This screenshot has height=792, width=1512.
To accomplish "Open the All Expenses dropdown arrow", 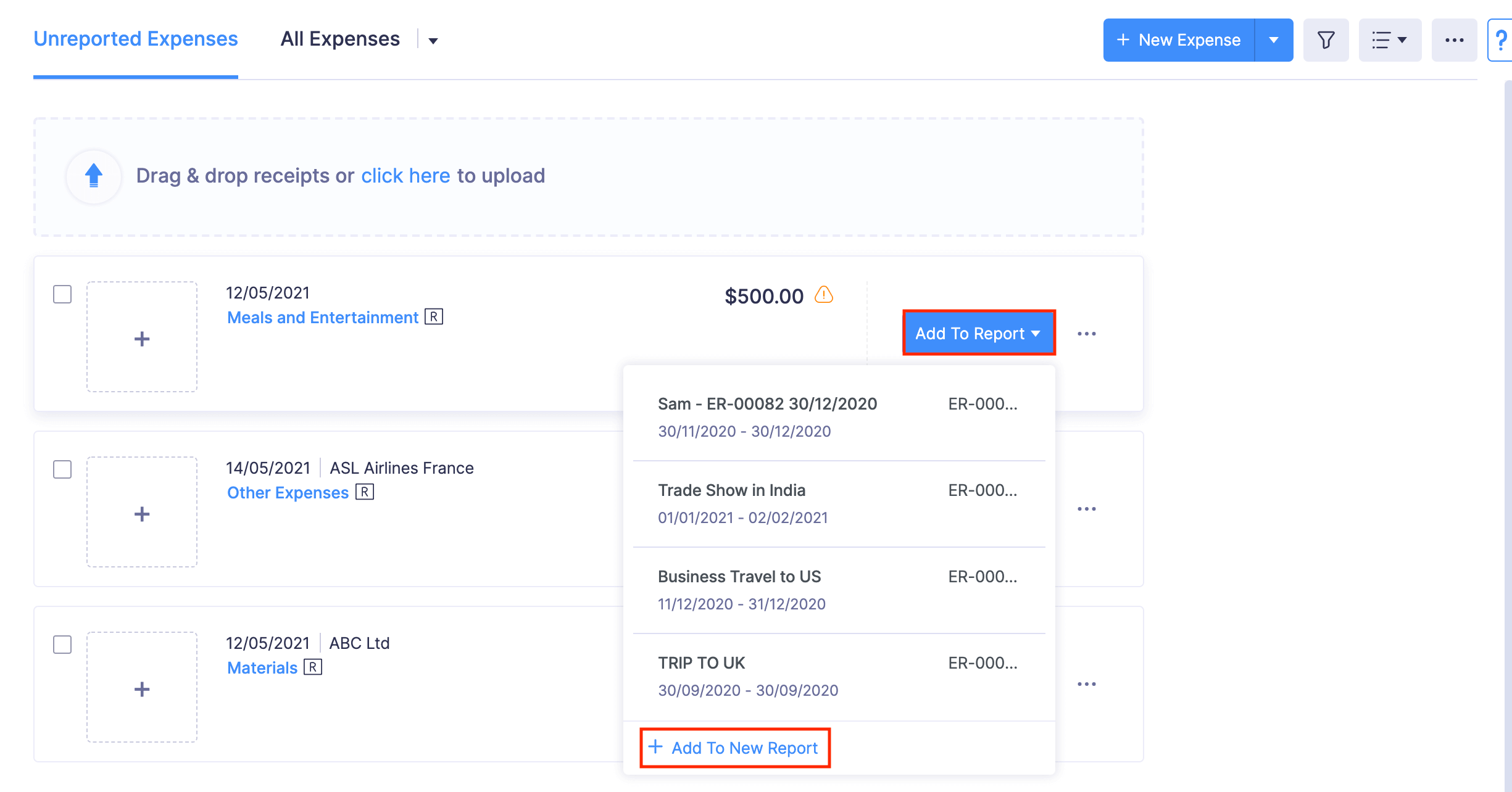I will 433,40.
